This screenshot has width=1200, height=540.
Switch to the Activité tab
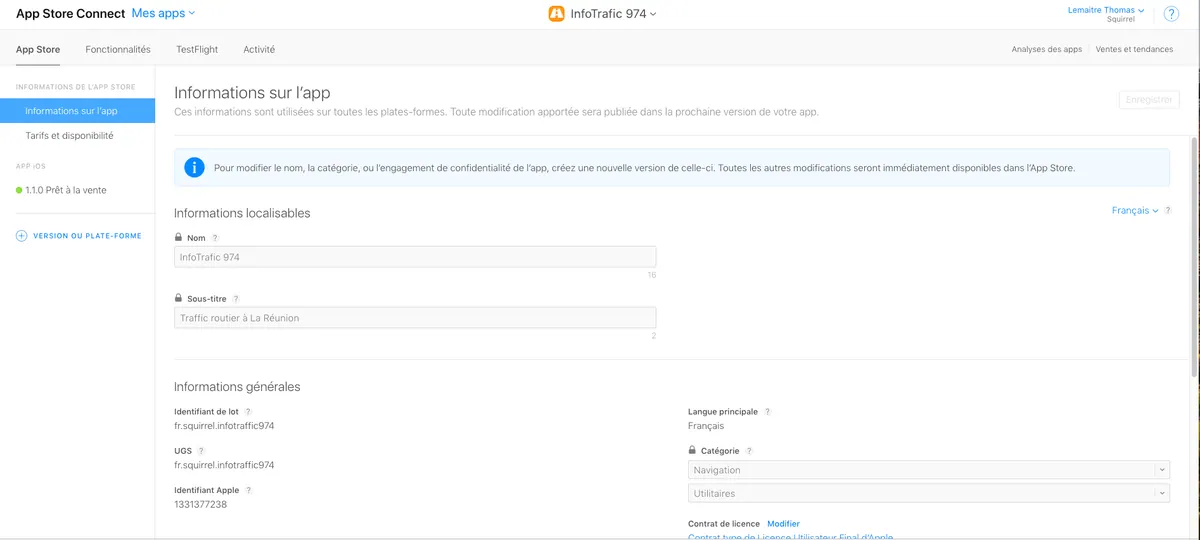[x=259, y=49]
